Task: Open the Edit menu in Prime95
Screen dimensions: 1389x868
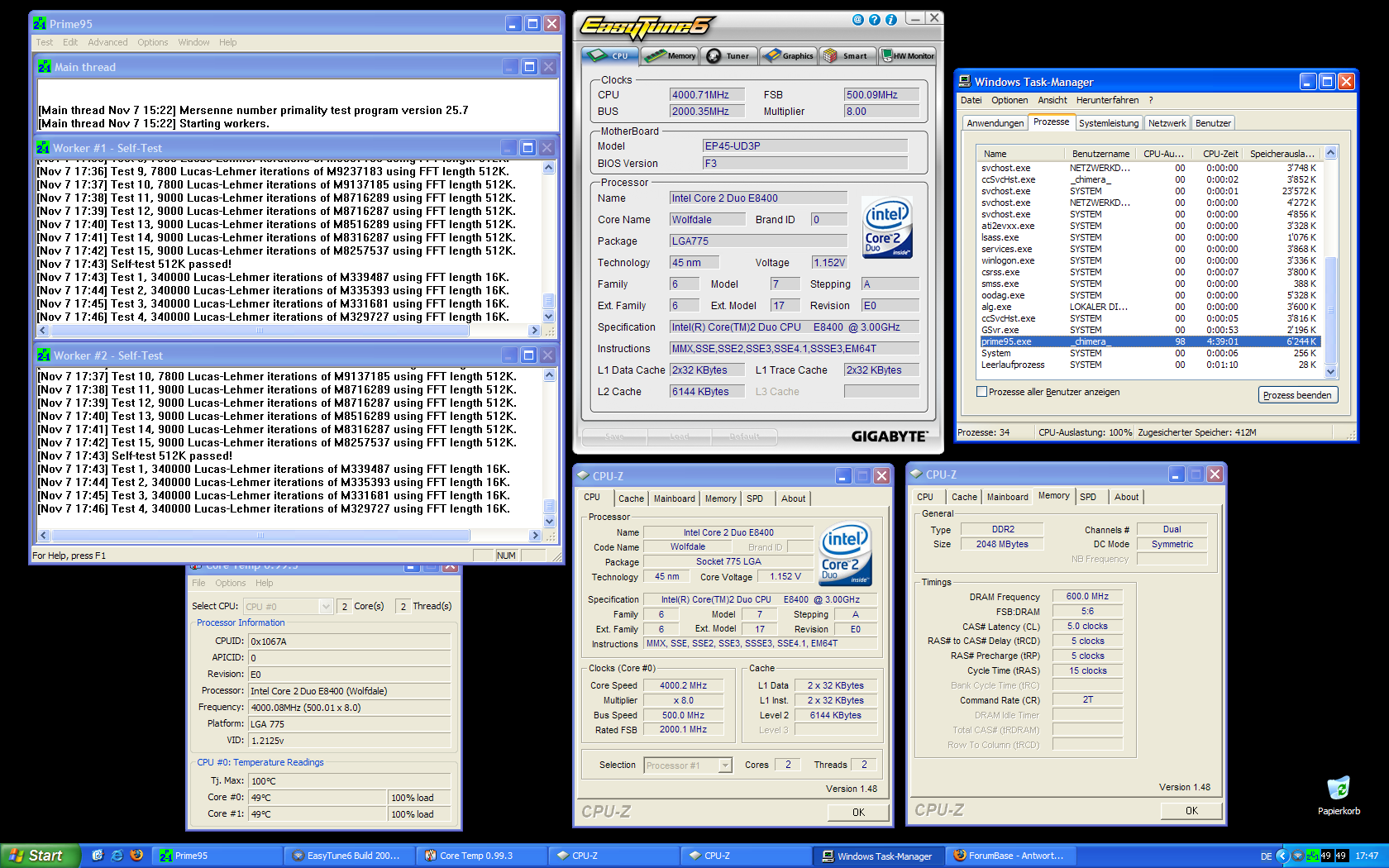Action: tap(70, 42)
